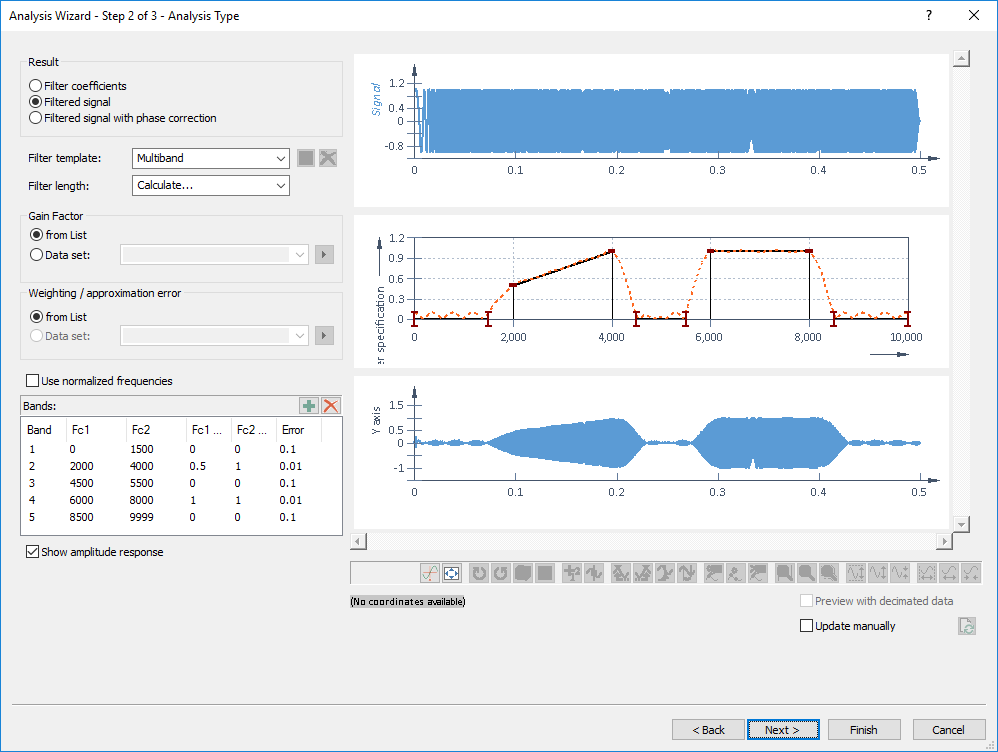Select the 4000 cell in Bands table

coord(141,466)
